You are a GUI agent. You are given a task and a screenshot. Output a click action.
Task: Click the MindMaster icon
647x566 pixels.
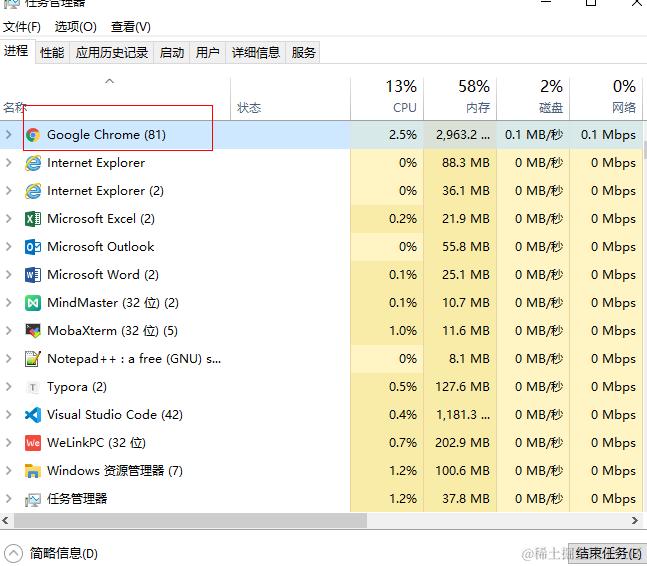(33, 303)
